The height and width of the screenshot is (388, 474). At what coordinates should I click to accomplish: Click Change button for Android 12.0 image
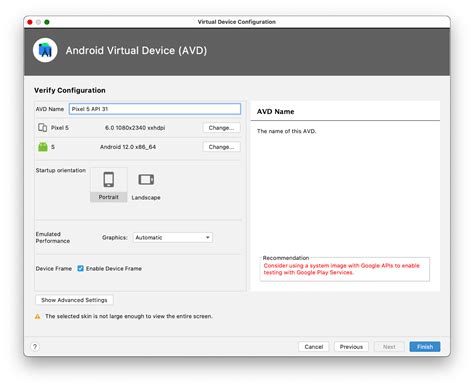pyautogui.click(x=221, y=147)
